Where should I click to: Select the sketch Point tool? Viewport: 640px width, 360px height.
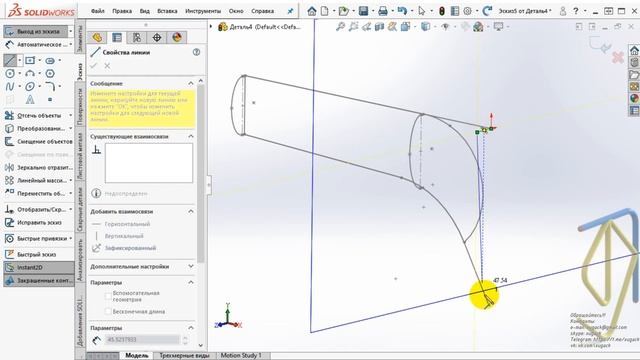(x=50, y=99)
